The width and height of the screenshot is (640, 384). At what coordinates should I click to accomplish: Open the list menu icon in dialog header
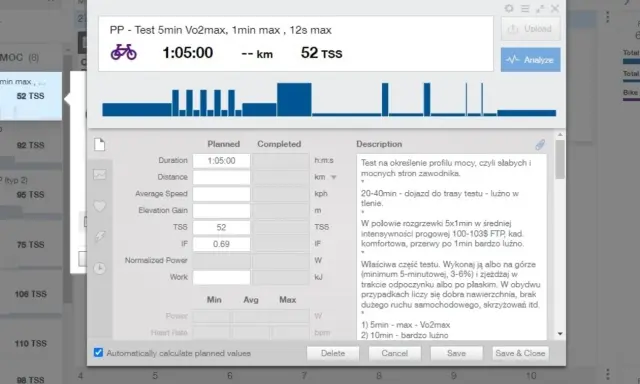click(525, 8)
